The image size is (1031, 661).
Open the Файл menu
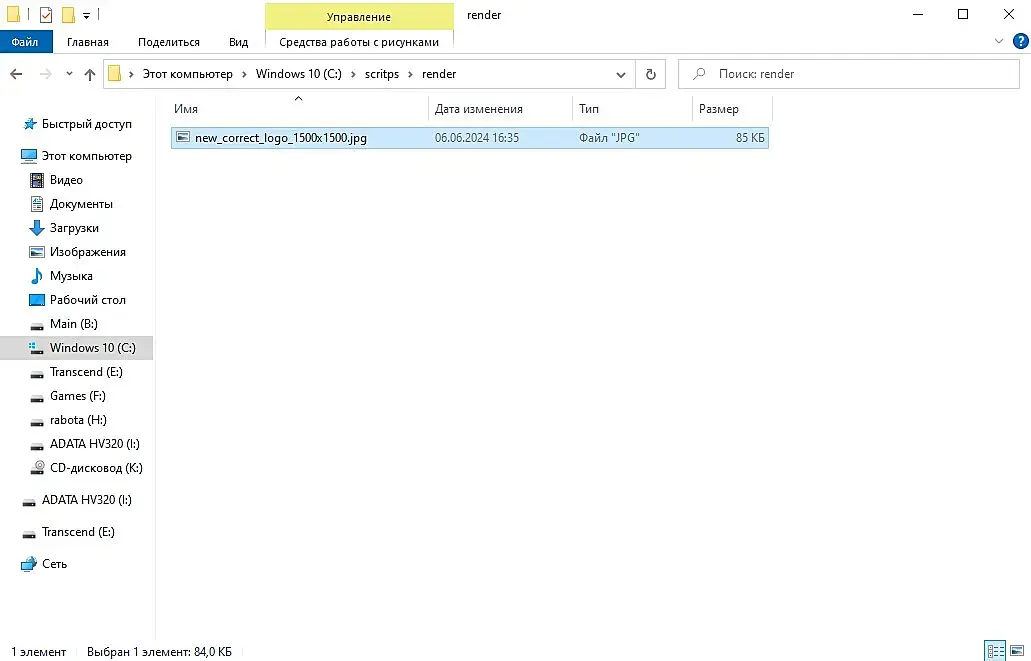pyautogui.click(x=25, y=42)
